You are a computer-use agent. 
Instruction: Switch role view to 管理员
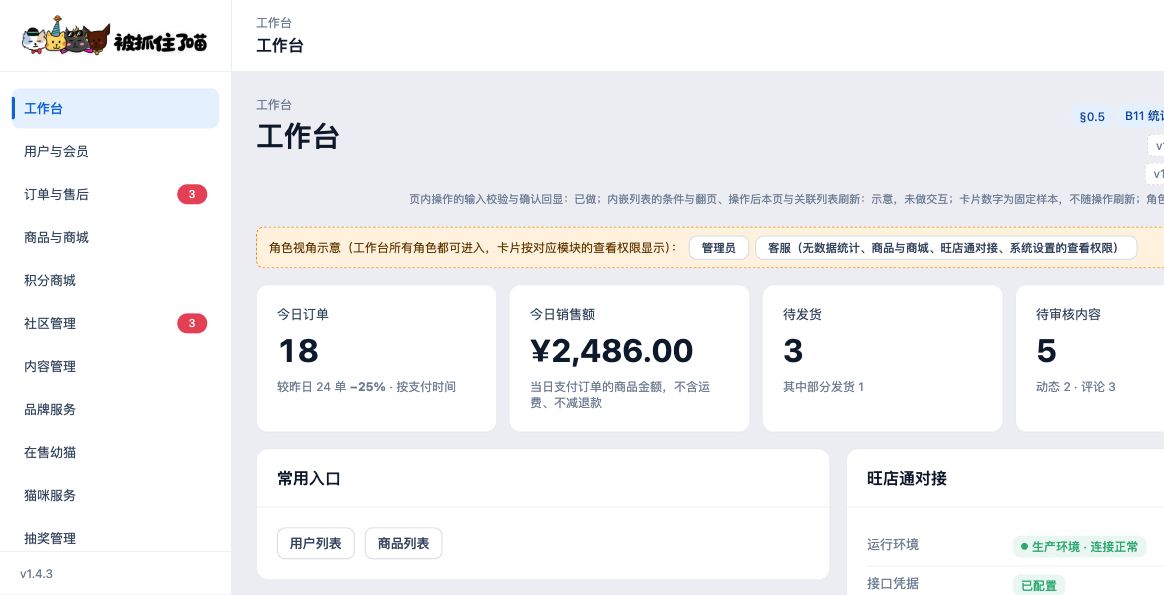pos(719,248)
